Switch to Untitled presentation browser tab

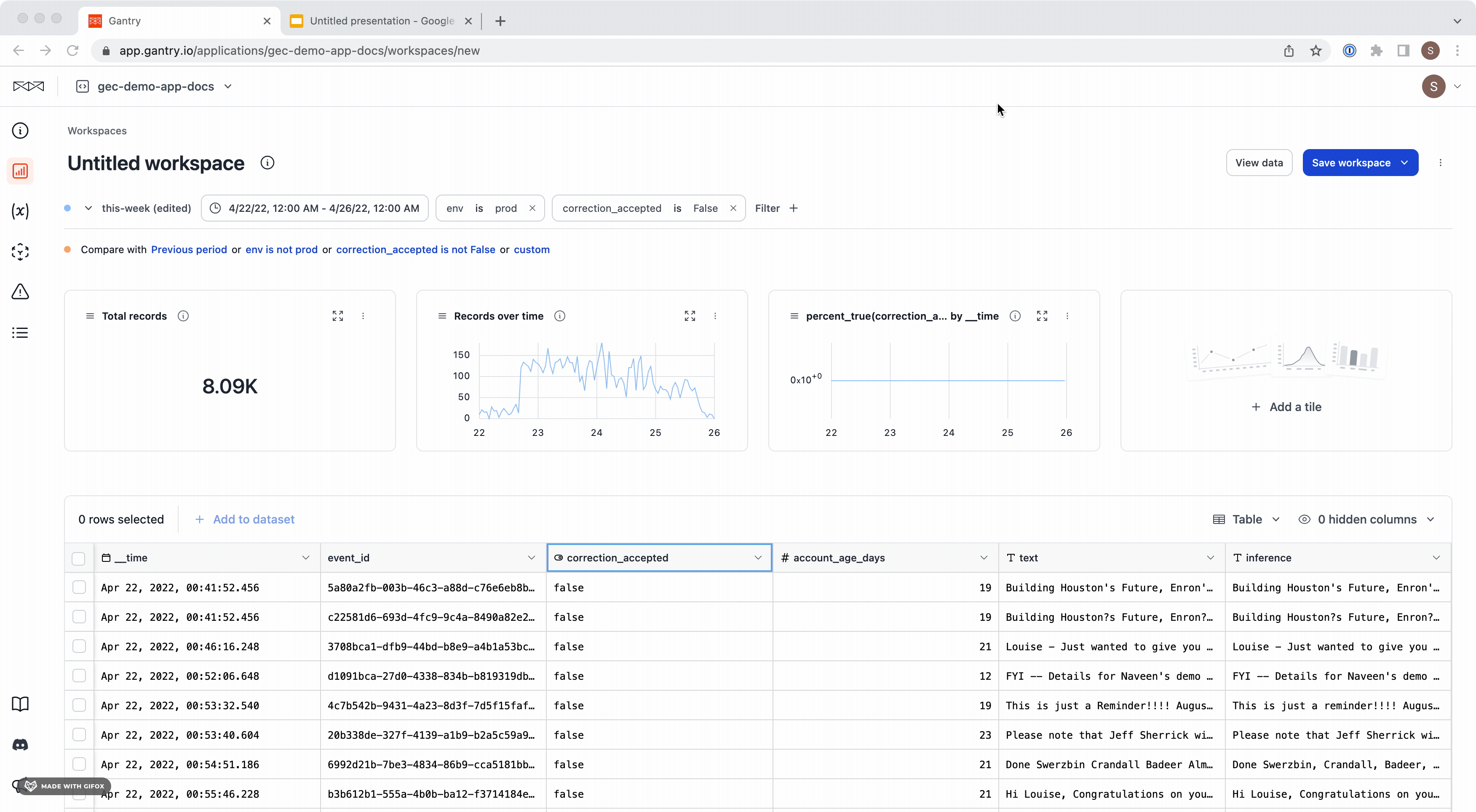[381, 21]
